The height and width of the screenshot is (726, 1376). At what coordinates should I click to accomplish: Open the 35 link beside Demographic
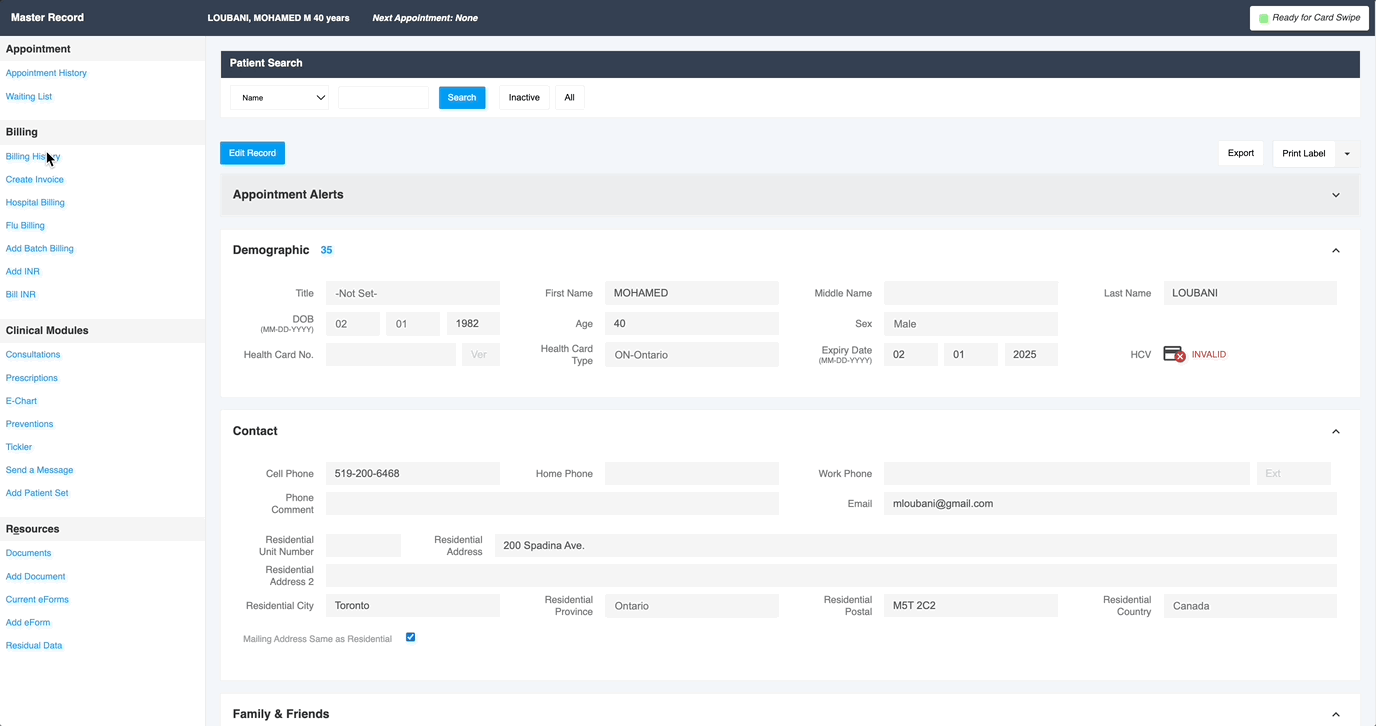(x=326, y=250)
